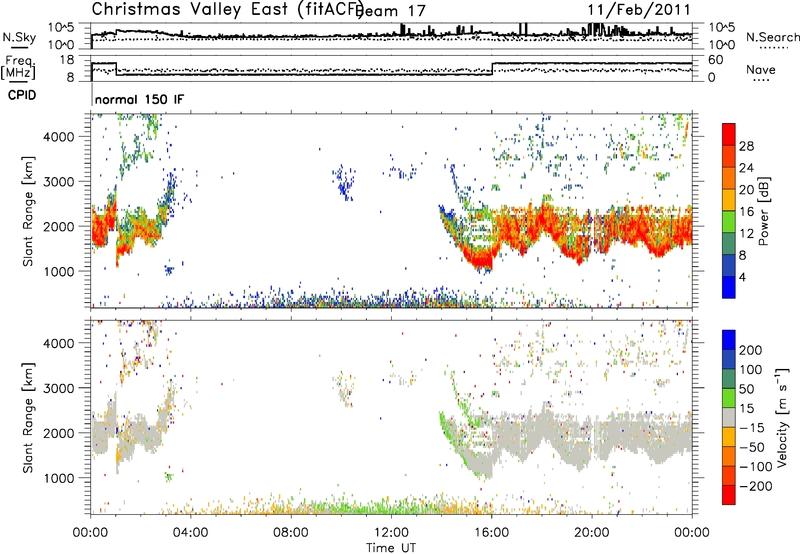The width and height of the screenshot is (800, 554).
Task: Click the 'Freq. [MHz]' axis label
Action: pyautogui.click(x=18, y=67)
